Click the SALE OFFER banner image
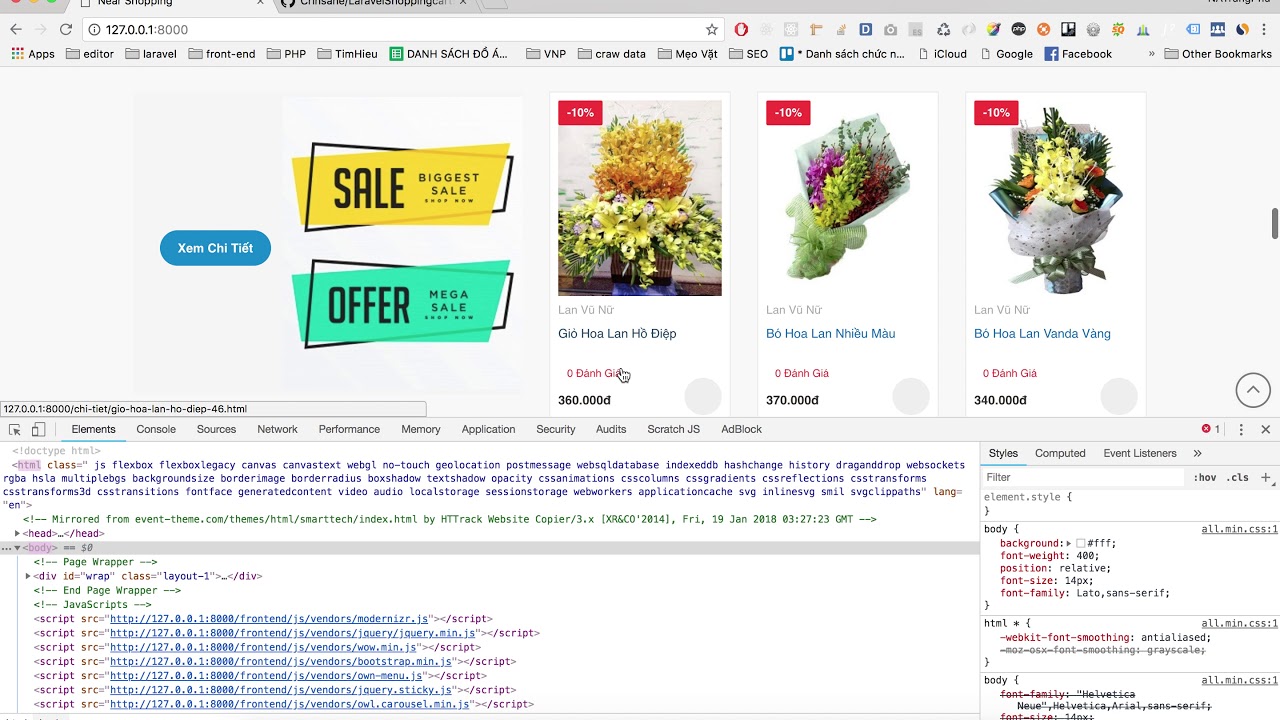The height and width of the screenshot is (720, 1280). click(x=402, y=245)
